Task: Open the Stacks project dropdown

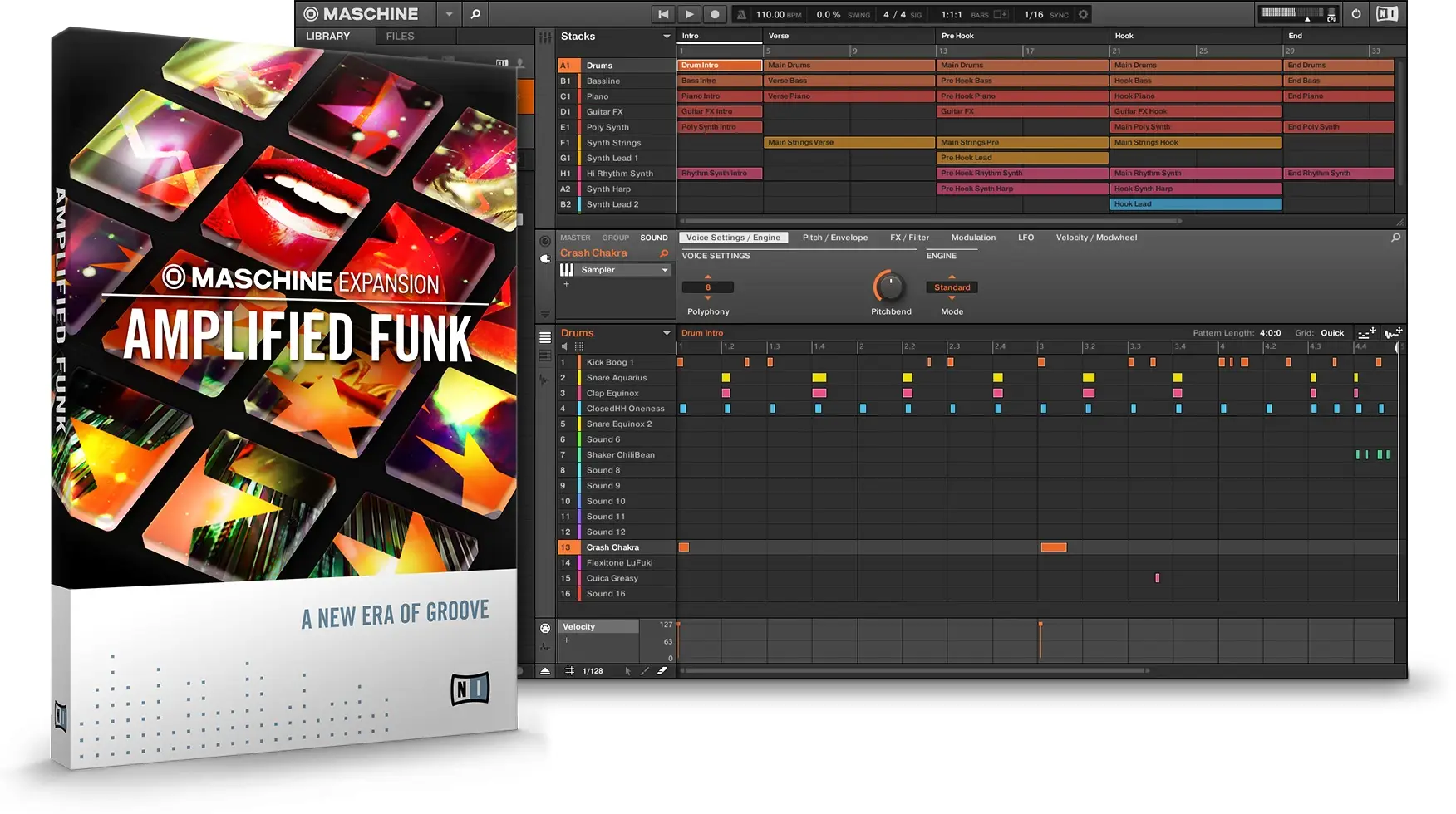Action: tap(667, 37)
